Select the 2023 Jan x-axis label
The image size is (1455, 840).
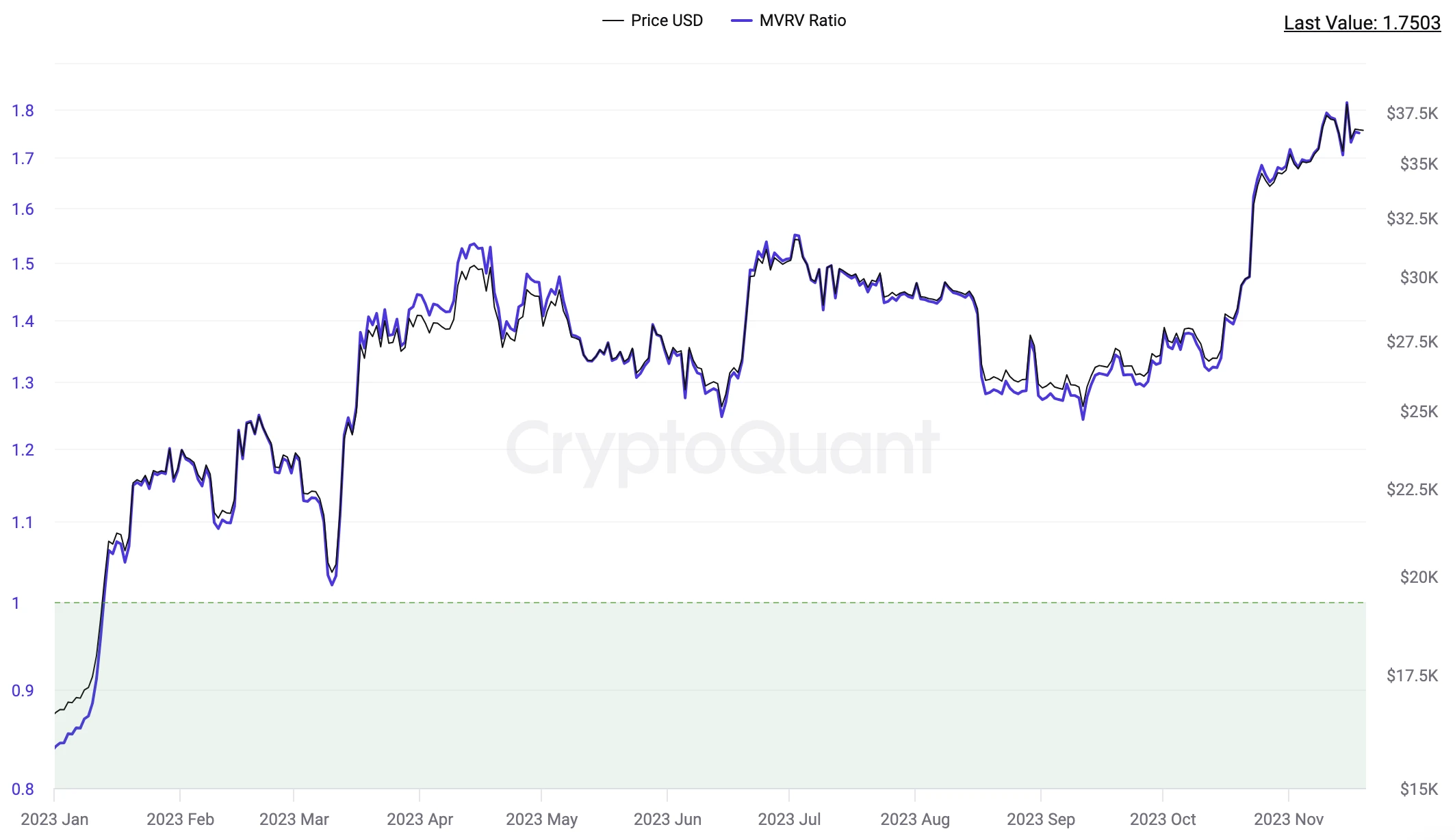(55, 819)
